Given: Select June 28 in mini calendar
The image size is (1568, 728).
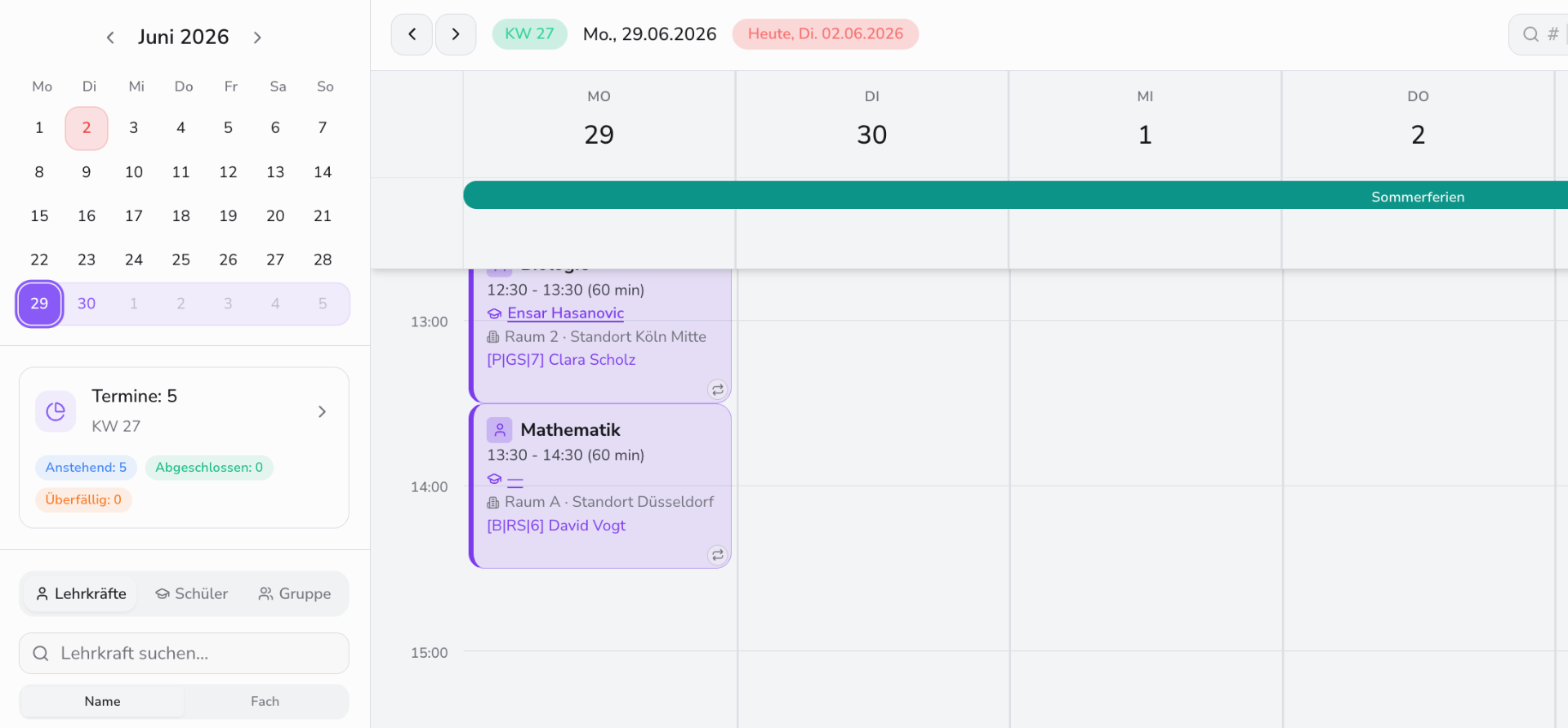Looking at the screenshot, I should tap(323, 260).
